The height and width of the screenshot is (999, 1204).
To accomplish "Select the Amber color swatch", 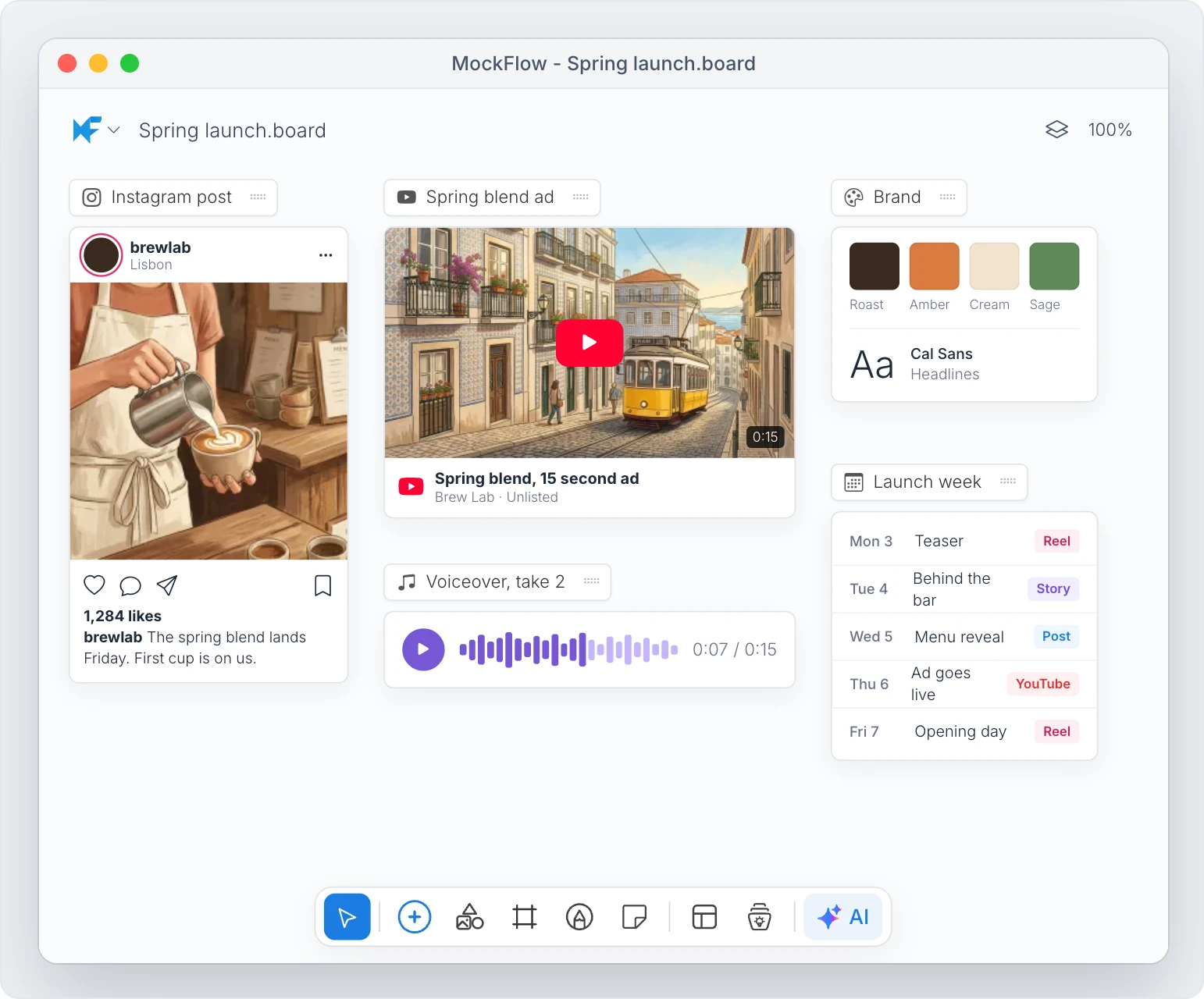I will tap(934, 266).
